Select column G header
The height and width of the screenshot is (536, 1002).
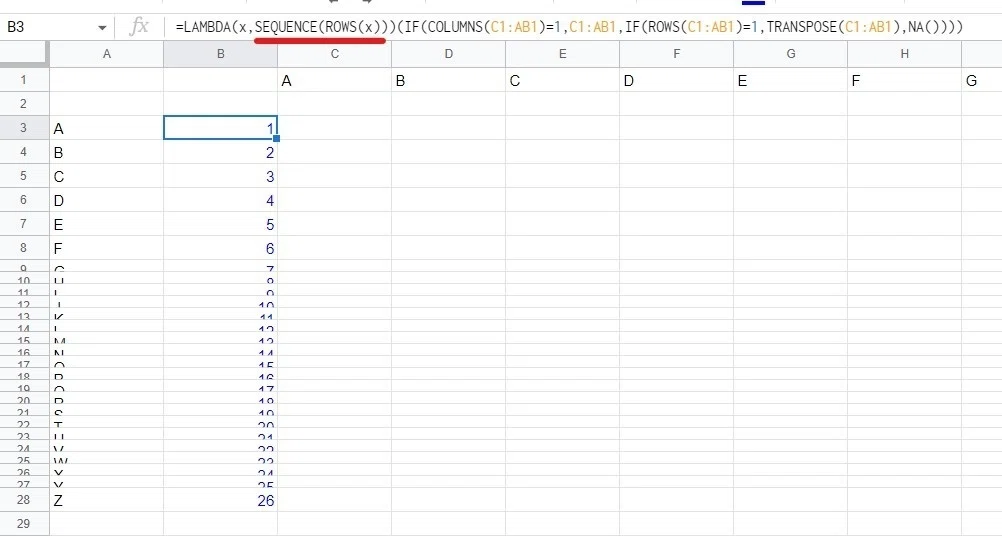(x=790, y=54)
